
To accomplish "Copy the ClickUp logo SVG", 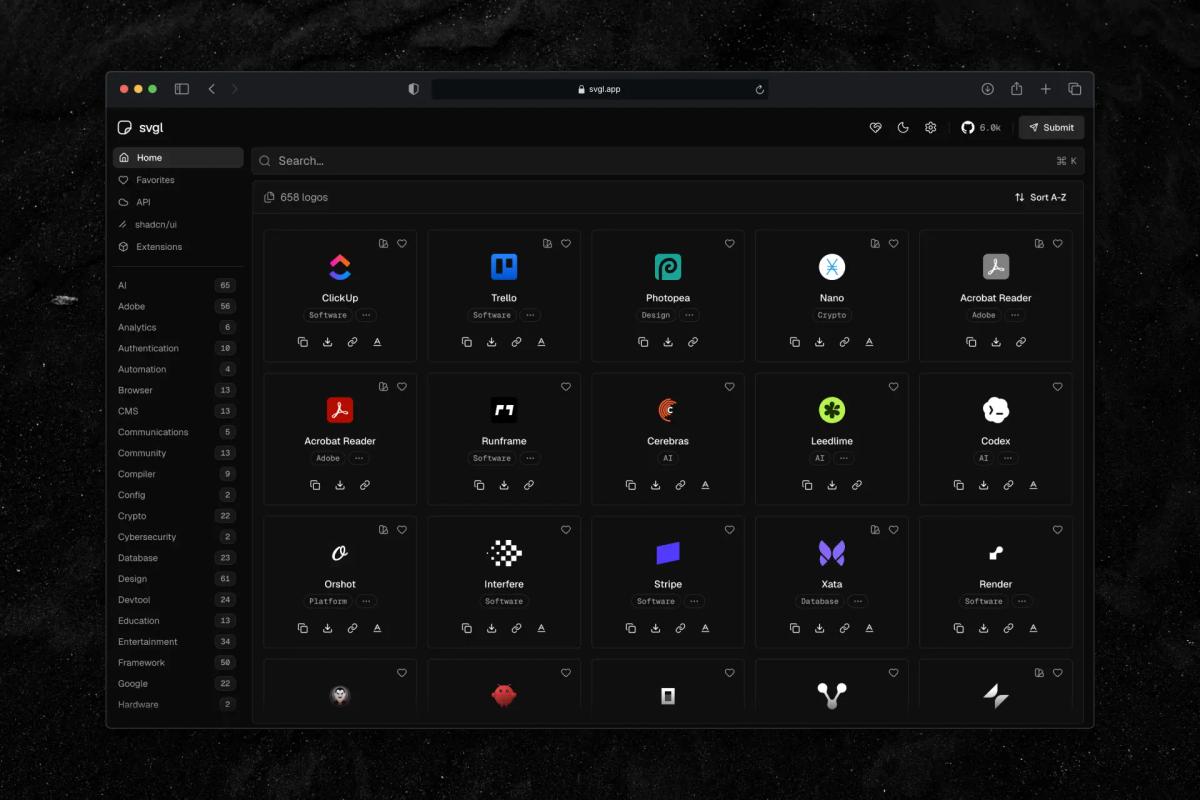I will (x=303, y=342).
